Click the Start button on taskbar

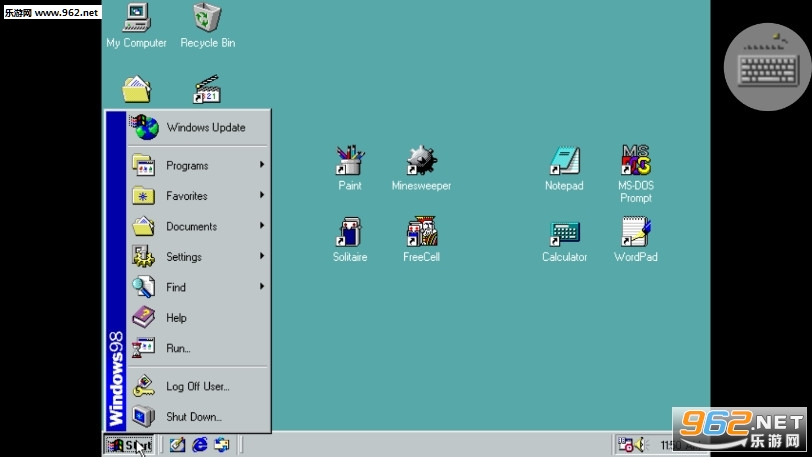click(x=130, y=444)
